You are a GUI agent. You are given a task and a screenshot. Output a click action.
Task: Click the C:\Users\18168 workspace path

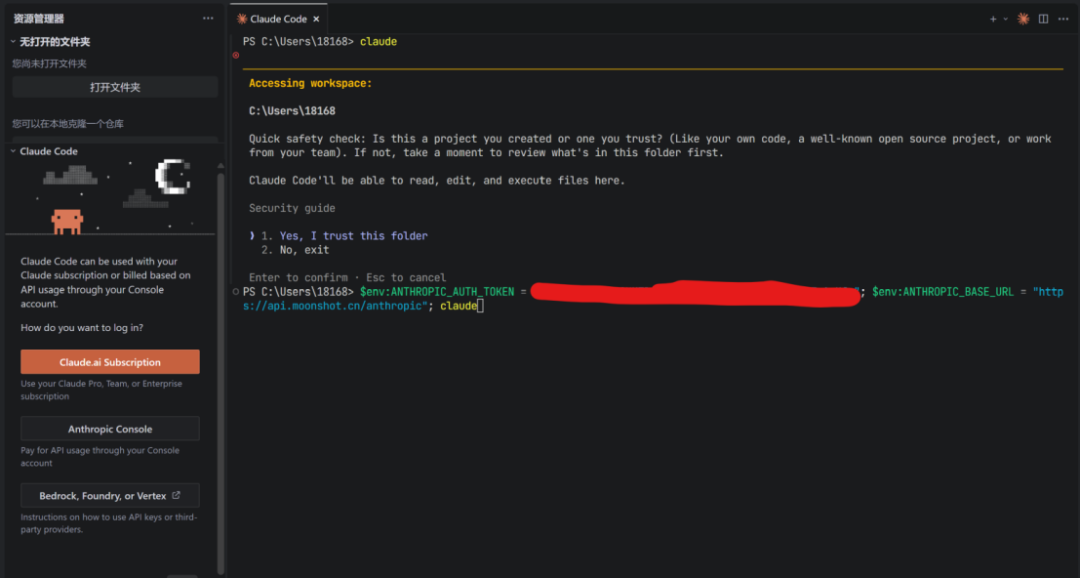pyautogui.click(x=292, y=111)
